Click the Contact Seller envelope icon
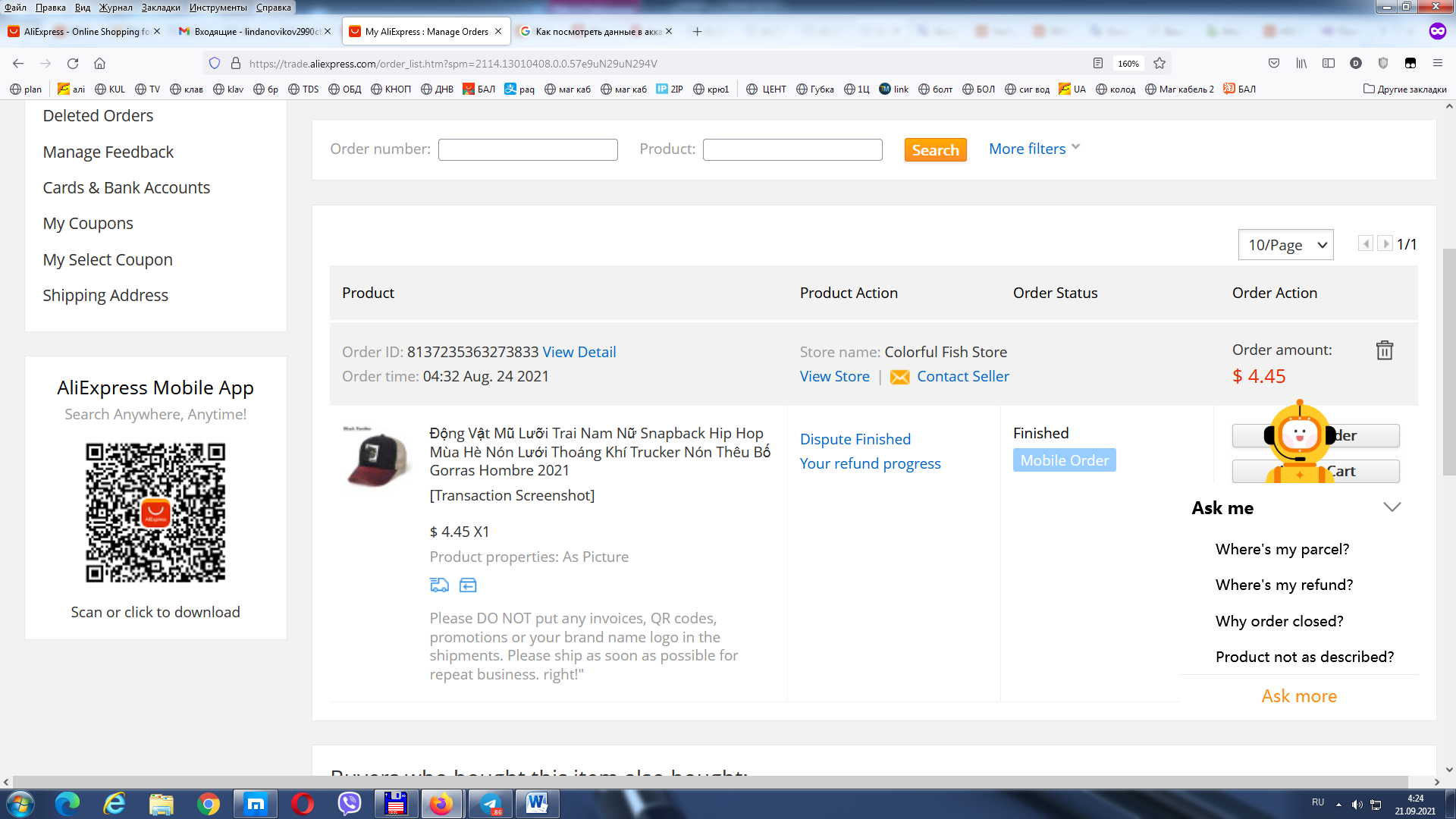This screenshot has width=1456, height=819. pyautogui.click(x=900, y=377)
